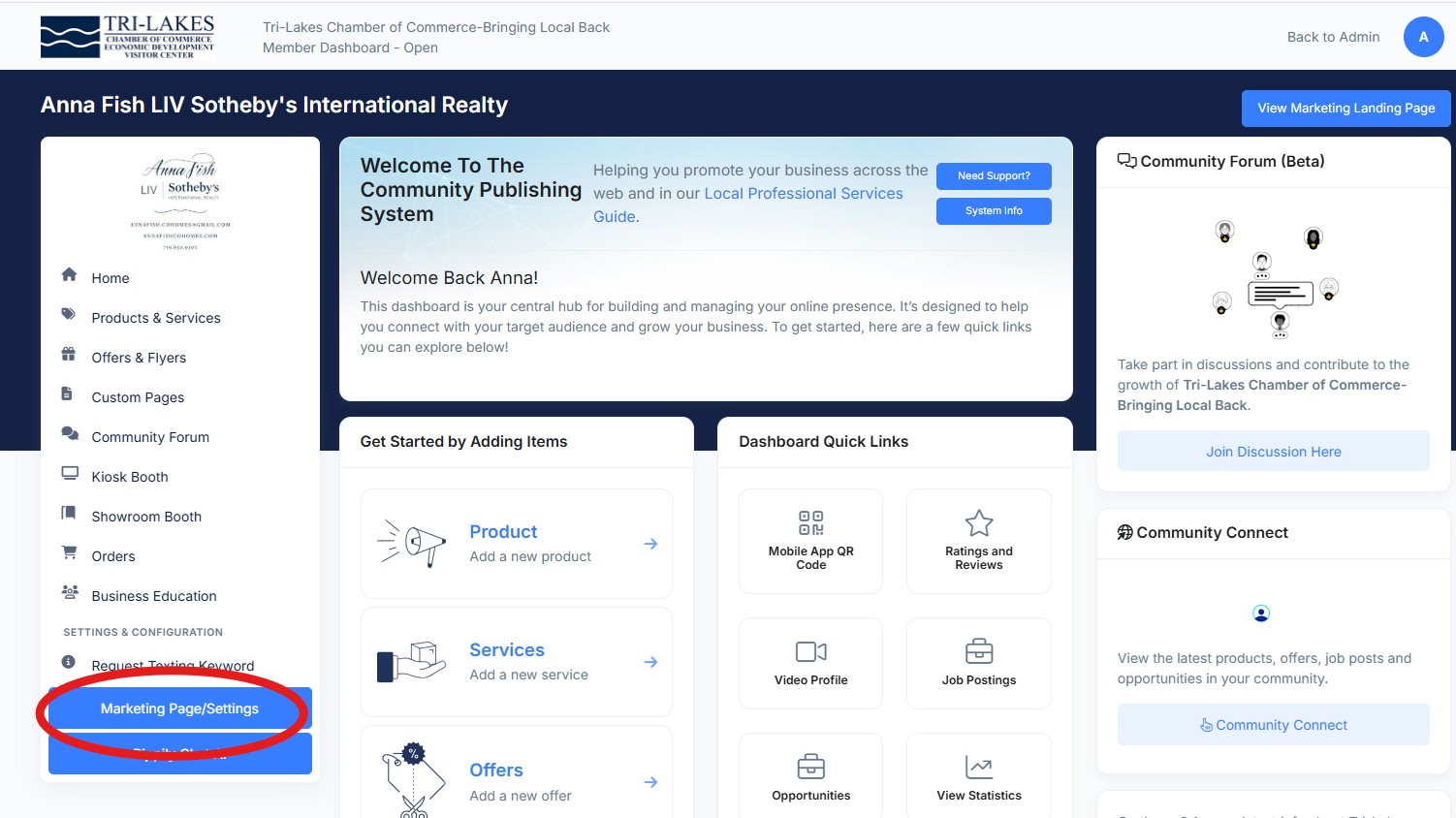Viewport: 1456px width, 818px height.
Task: Click the Mobile App QR Code icon
Action: (x=811, y=523)
